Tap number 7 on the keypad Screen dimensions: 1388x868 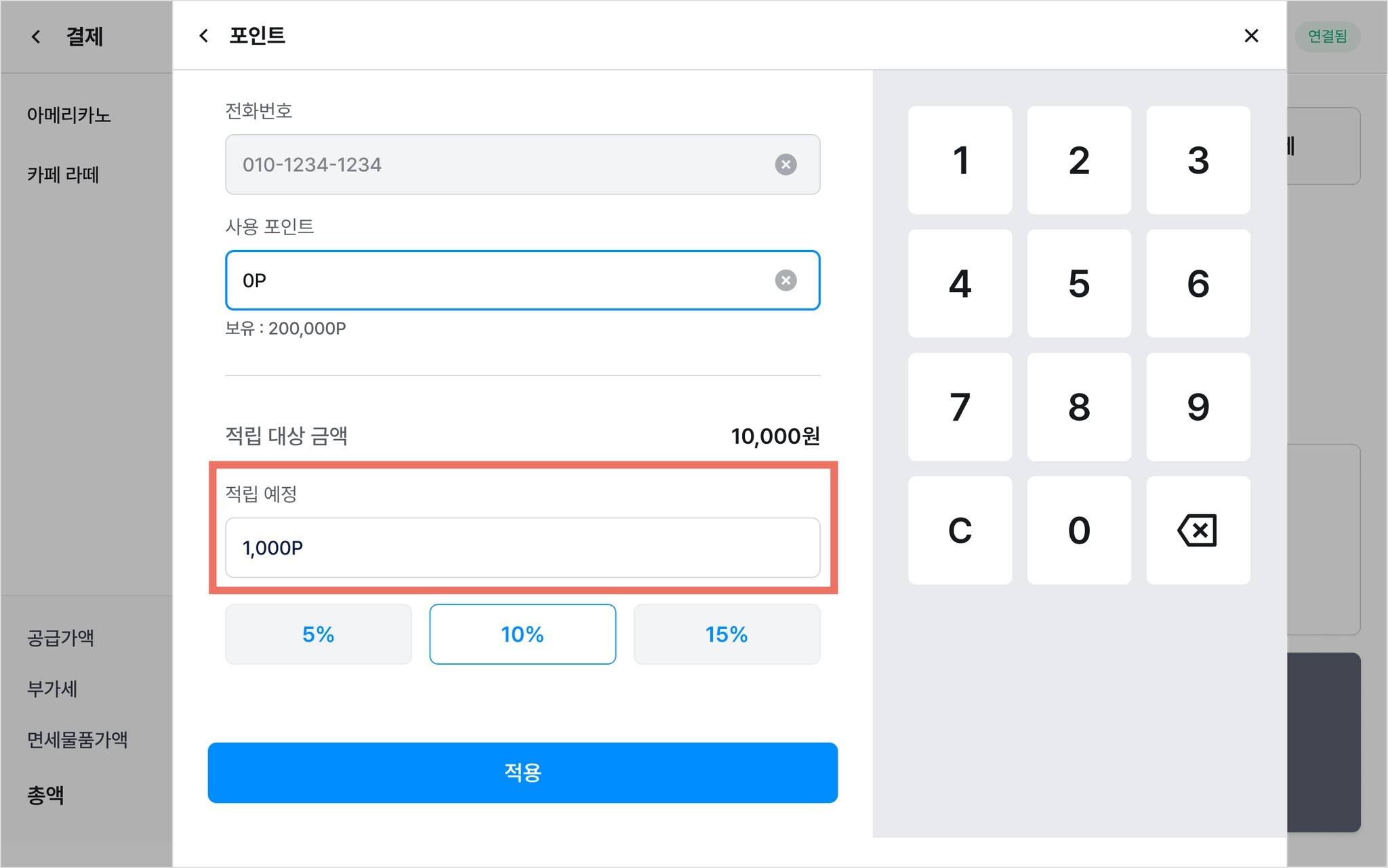tap(960, 407)
